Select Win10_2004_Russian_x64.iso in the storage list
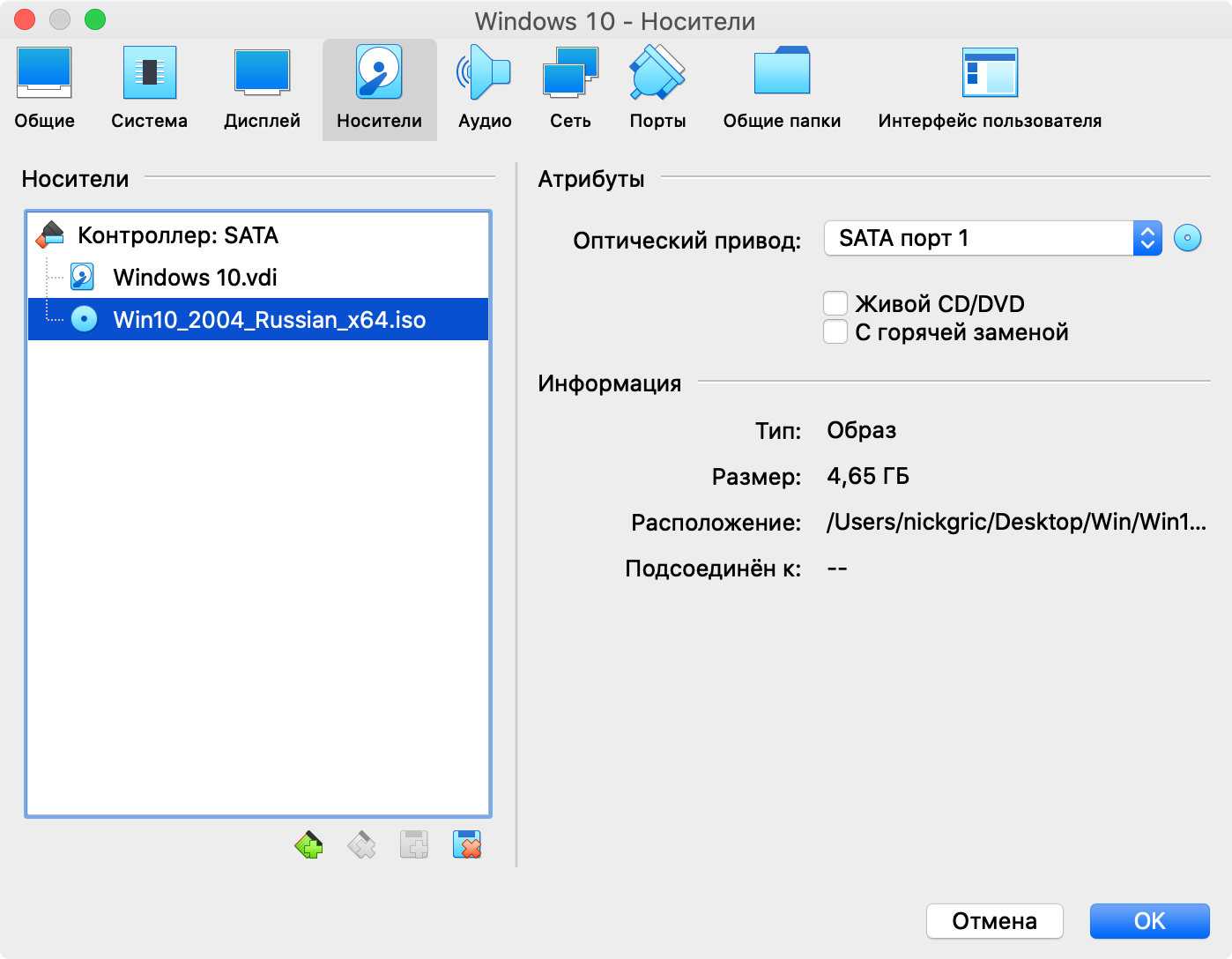 [269, 319]
